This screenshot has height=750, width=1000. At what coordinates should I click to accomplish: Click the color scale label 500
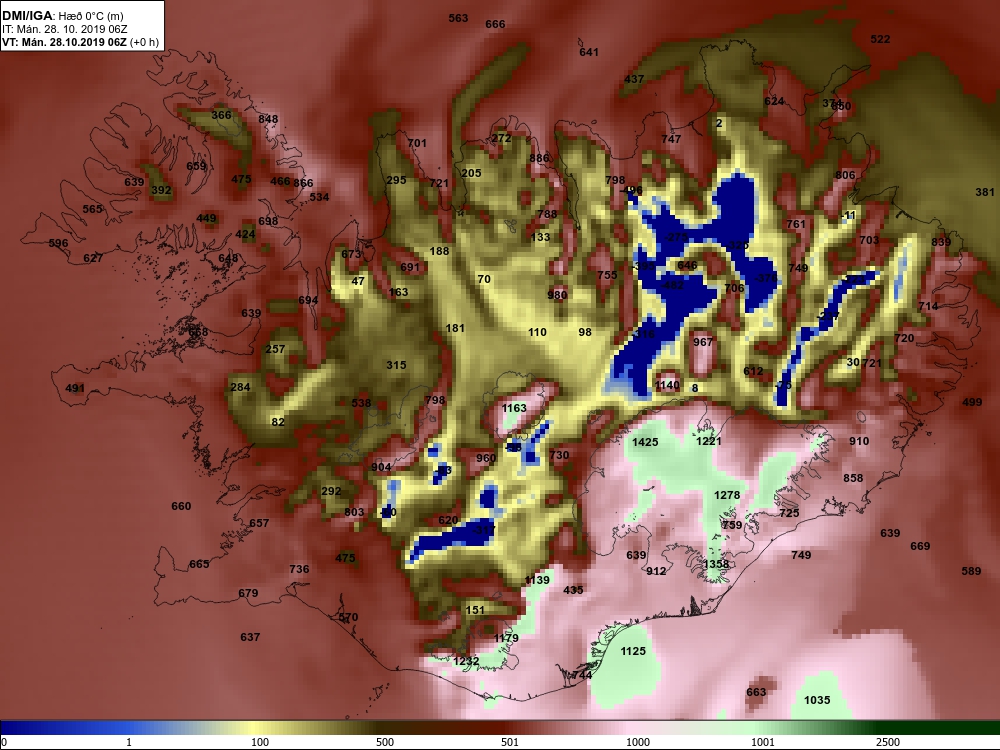385,742
